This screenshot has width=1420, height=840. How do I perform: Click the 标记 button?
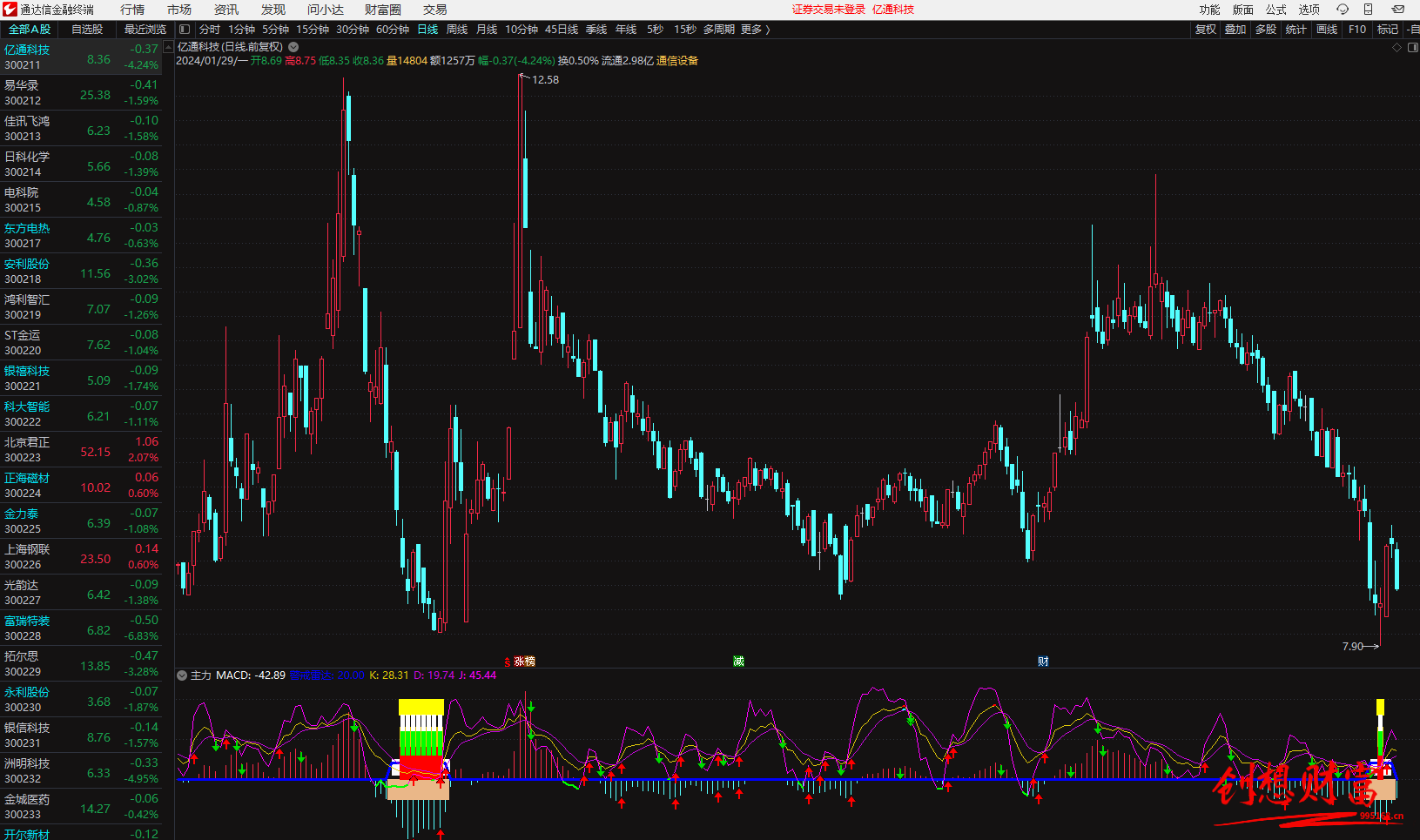(1388, 30)
